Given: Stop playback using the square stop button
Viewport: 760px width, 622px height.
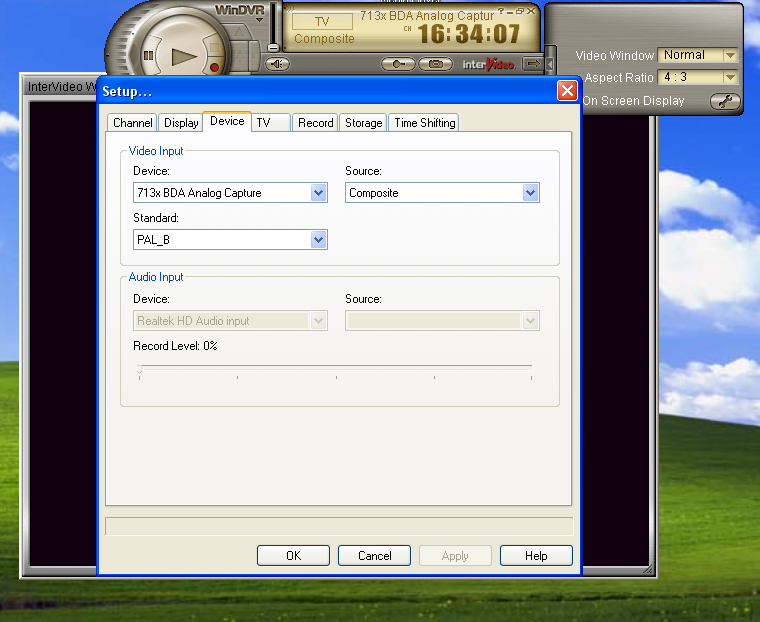Looking at the screenshot, I should click(214, 48).
